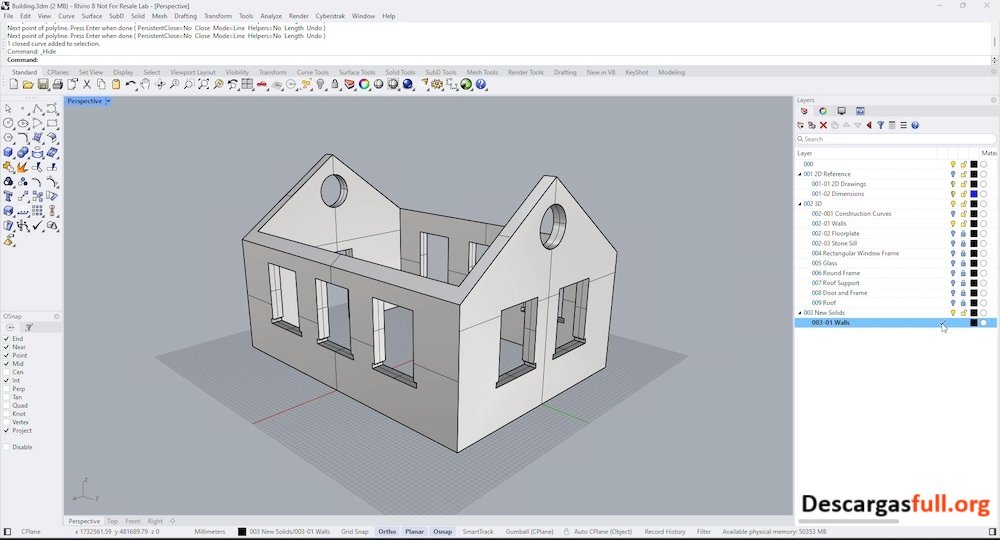
Task: Open the Perspective viewport dropdown arrow
Action: coord(108,101)
